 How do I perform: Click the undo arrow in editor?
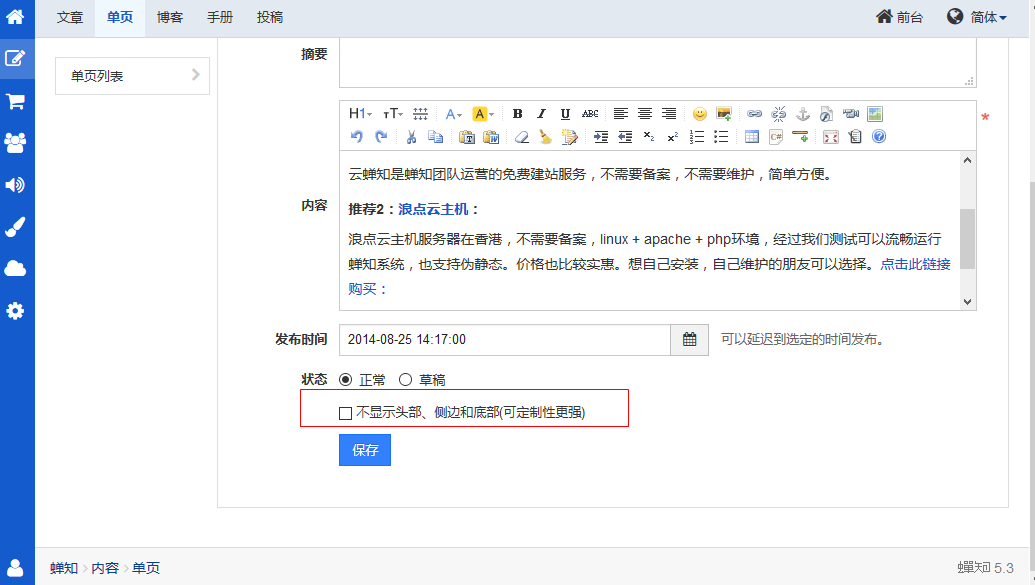(357, 137)
